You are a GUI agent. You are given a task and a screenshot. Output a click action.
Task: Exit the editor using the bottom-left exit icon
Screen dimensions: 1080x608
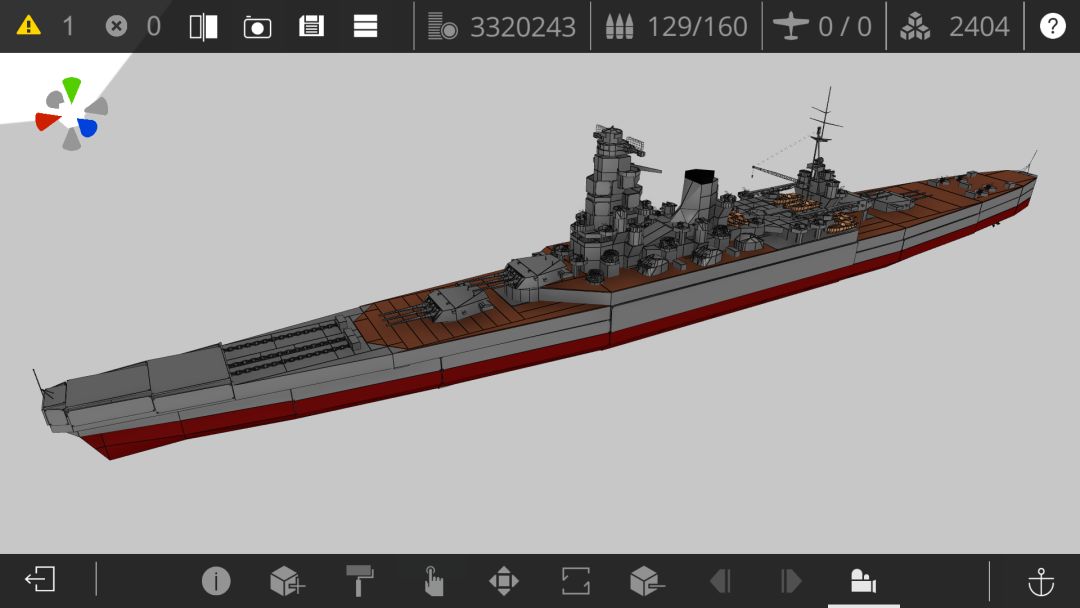point(40,579)
